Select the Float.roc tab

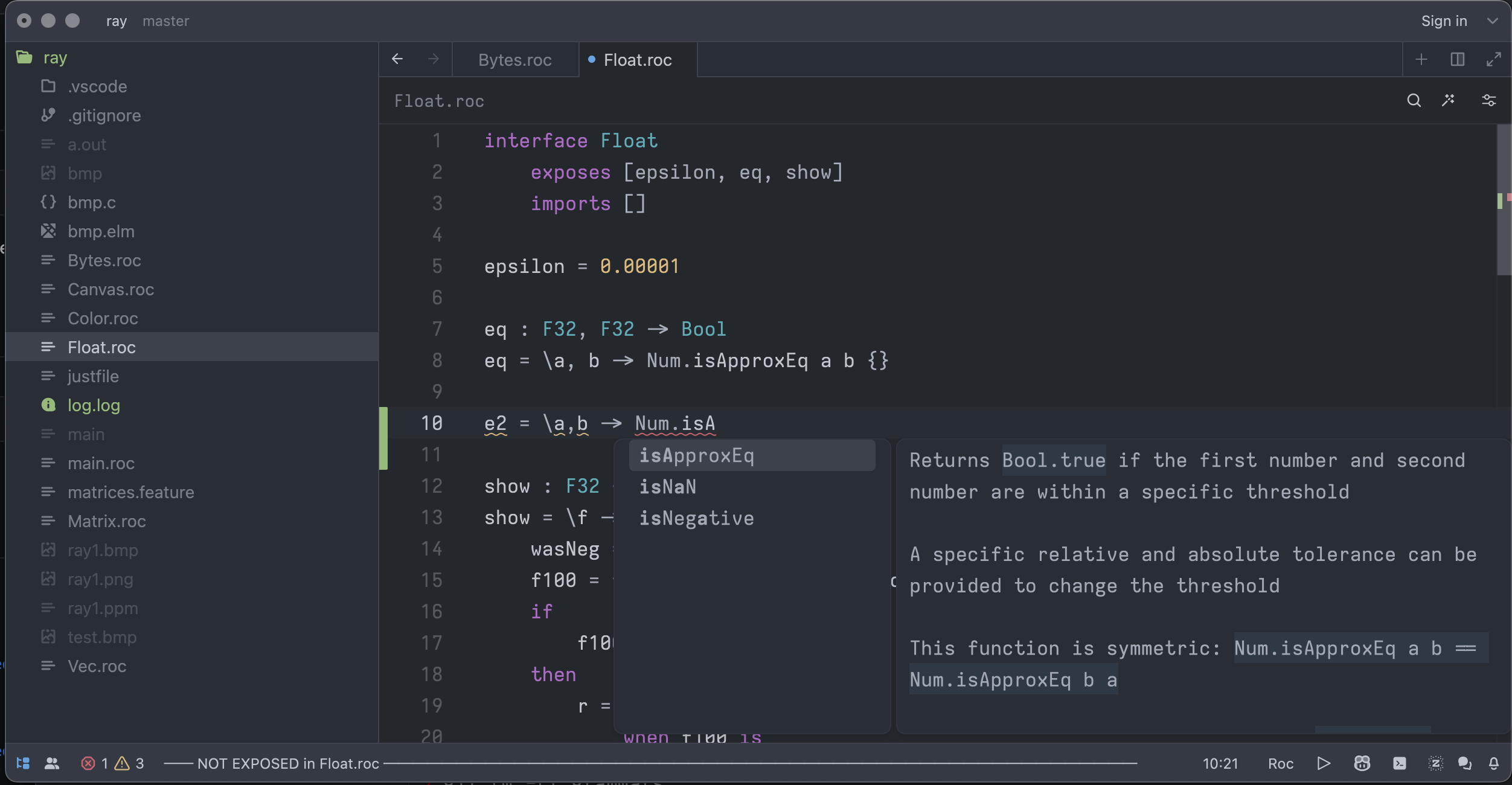click(638, 60)
